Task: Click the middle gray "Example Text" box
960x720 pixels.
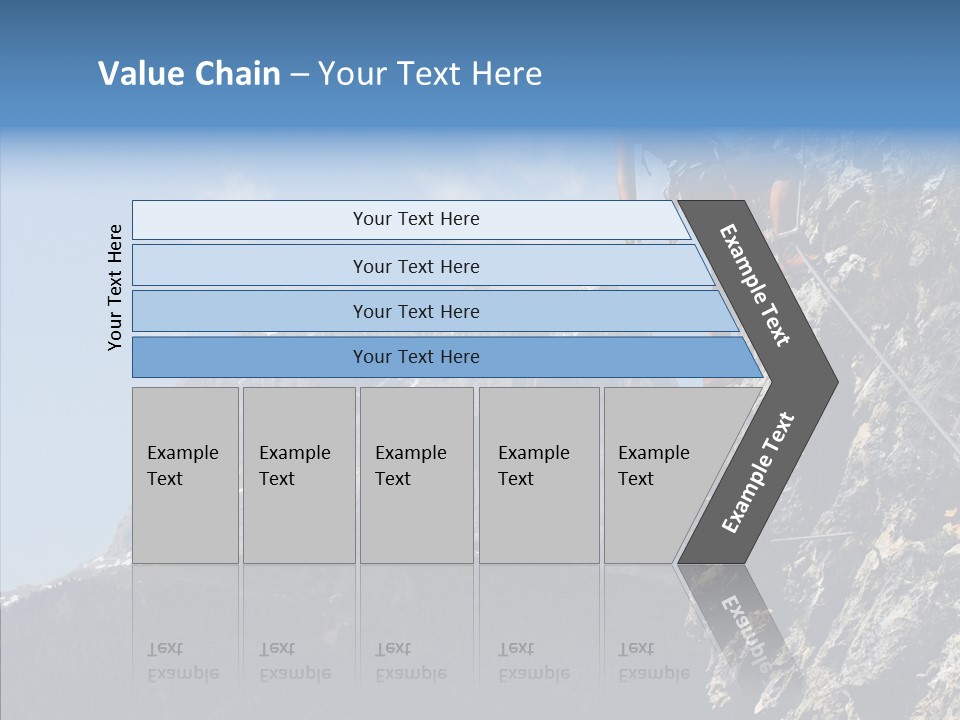Action: point(416,475)
